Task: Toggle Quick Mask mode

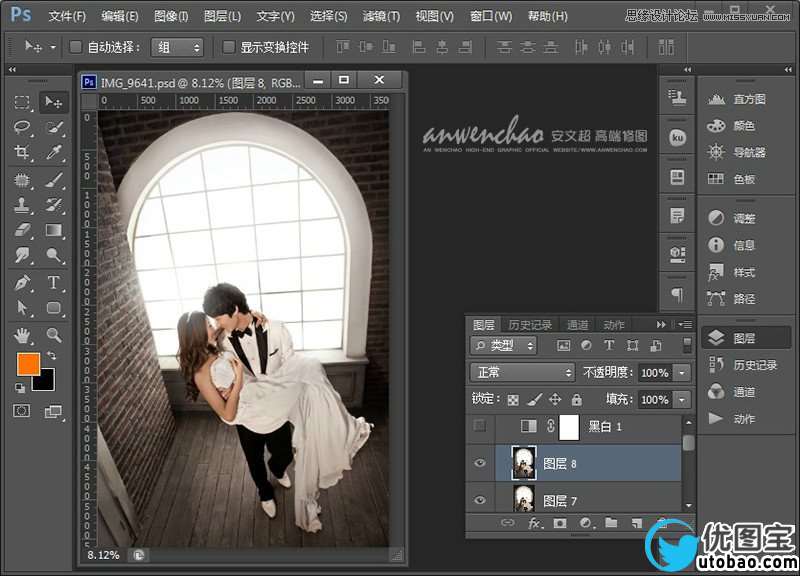Action: coord(21,411)
